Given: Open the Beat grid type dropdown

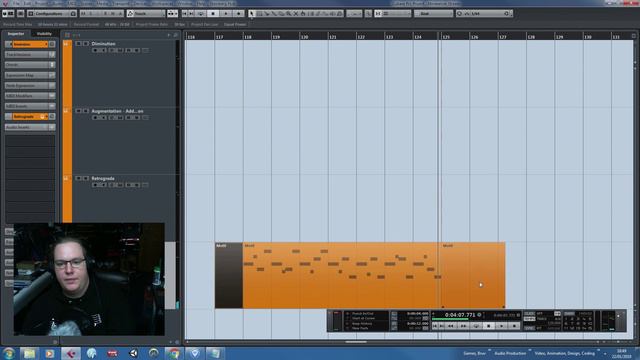Looking at the screenshot, I should [433, 13].
